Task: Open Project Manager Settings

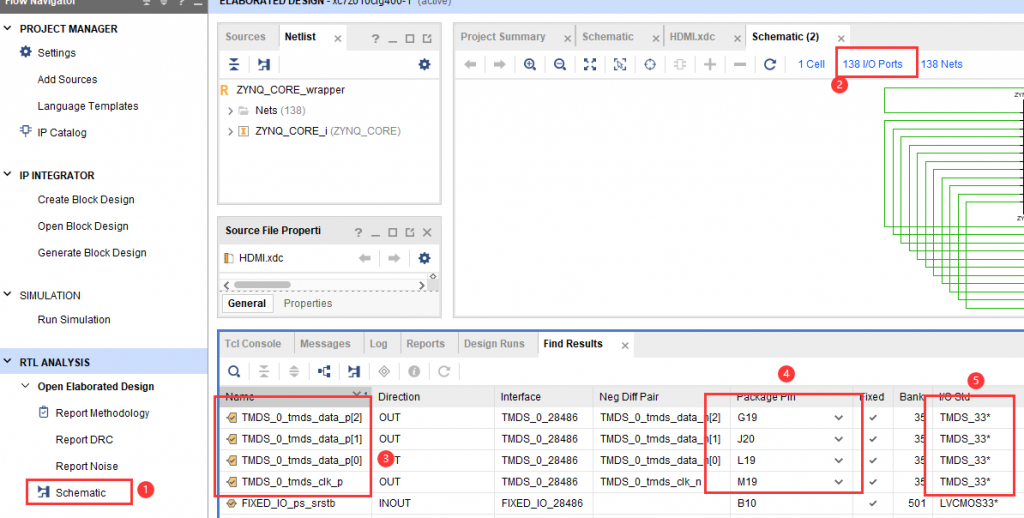Action: [56, 53]
